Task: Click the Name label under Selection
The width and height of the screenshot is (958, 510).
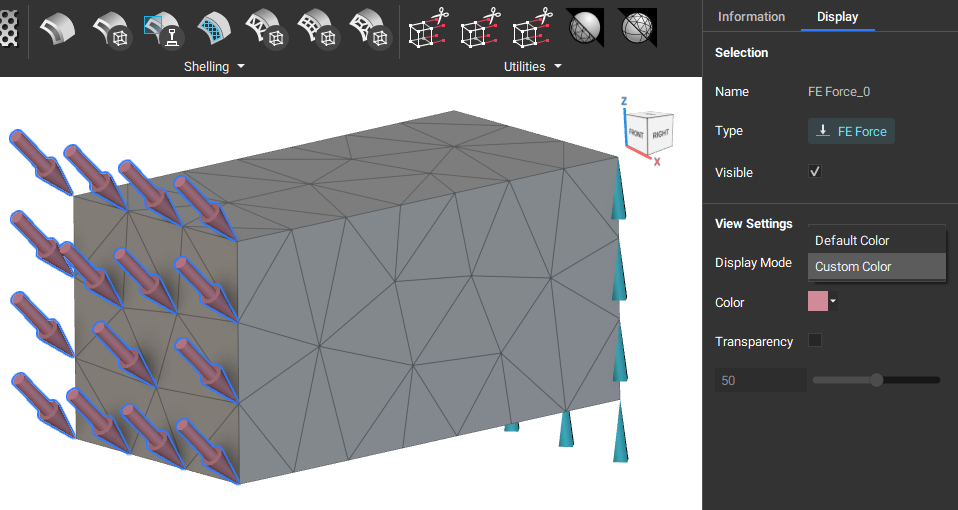Action: pyautogui.click(x=731, y=92)
